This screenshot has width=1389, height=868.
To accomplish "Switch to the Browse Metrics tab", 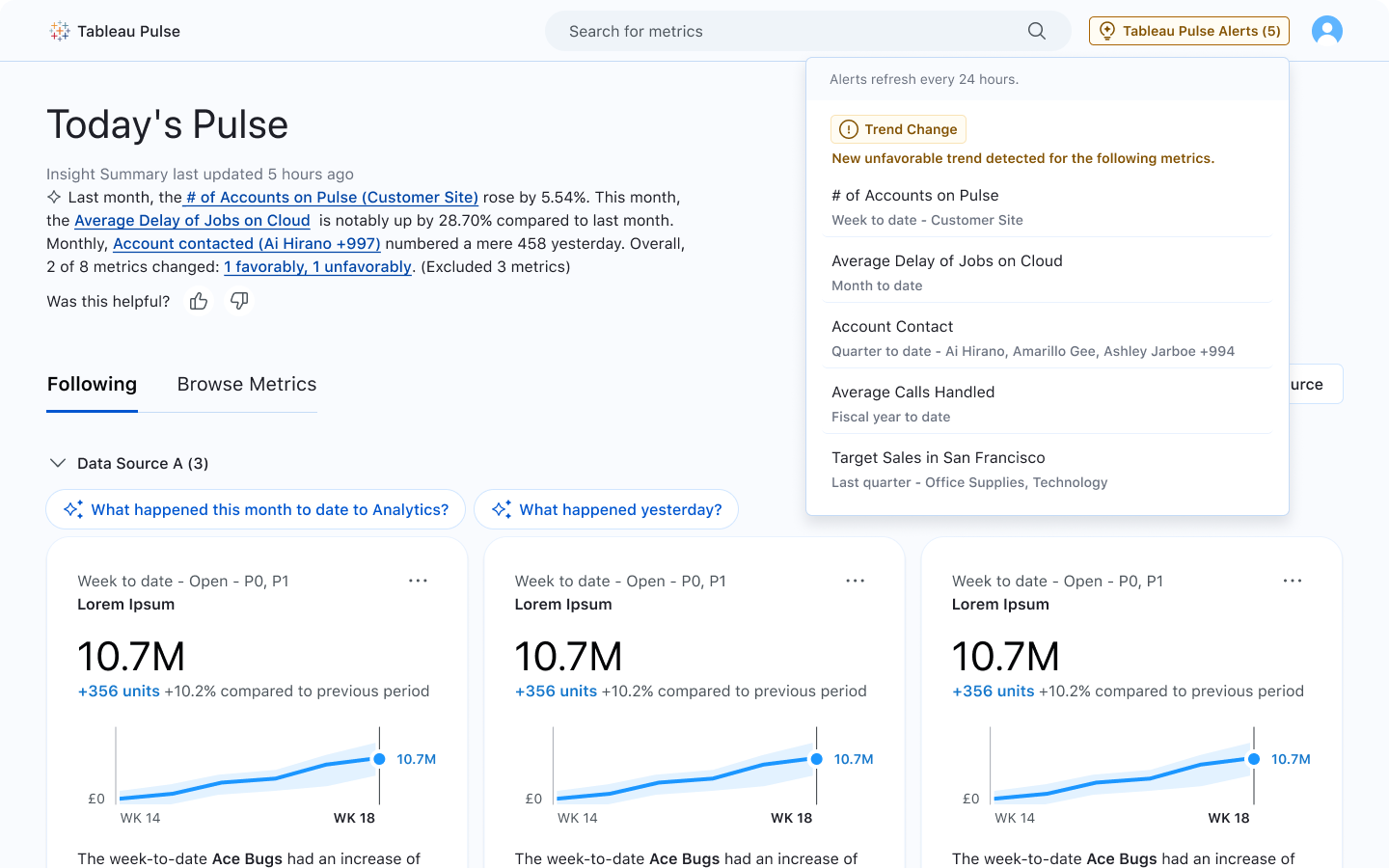I will pyautogui.click(x=247, y=384).
